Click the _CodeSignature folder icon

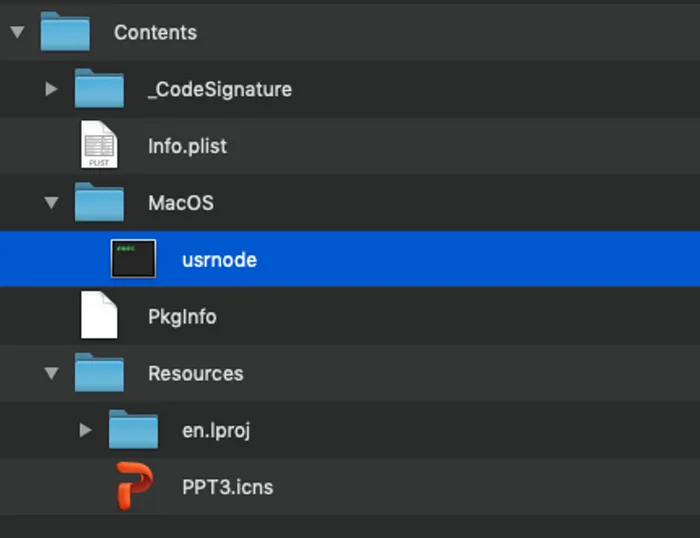click(x=99, y=89)
